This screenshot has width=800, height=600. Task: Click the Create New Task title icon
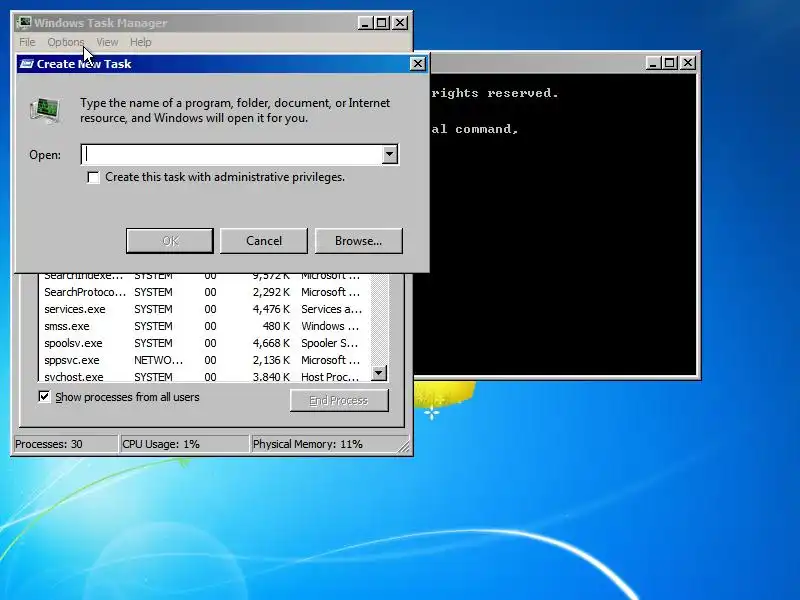tap(27, 64)
